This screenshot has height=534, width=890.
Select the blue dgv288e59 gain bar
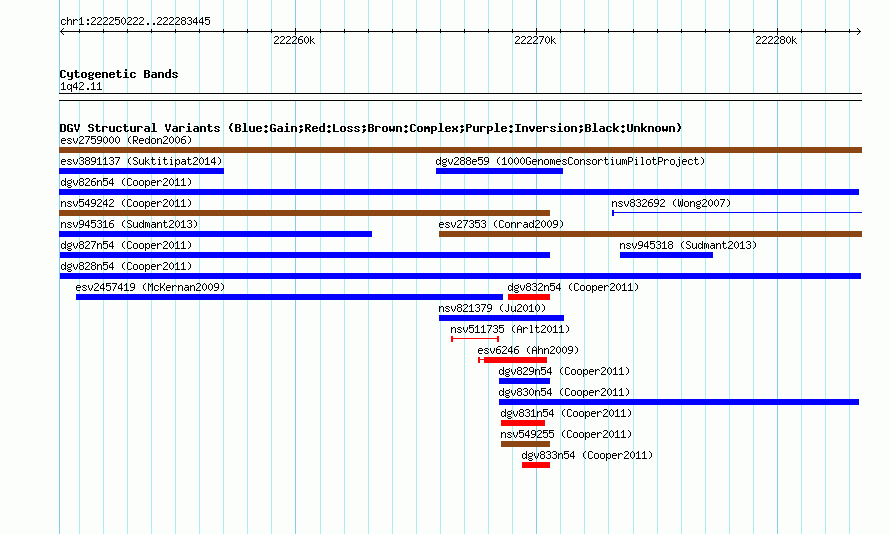pyautogui.click(x=499, y=171)
